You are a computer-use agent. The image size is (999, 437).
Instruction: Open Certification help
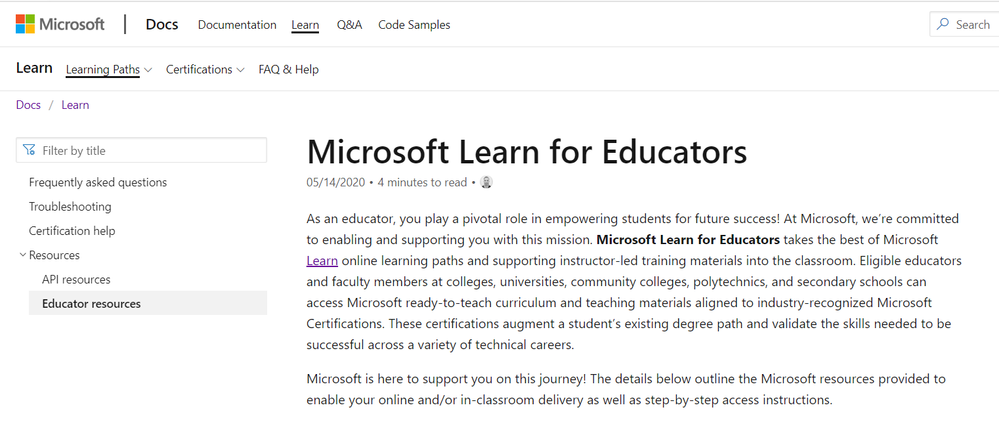pyautogui.click(x=72, y=231)
